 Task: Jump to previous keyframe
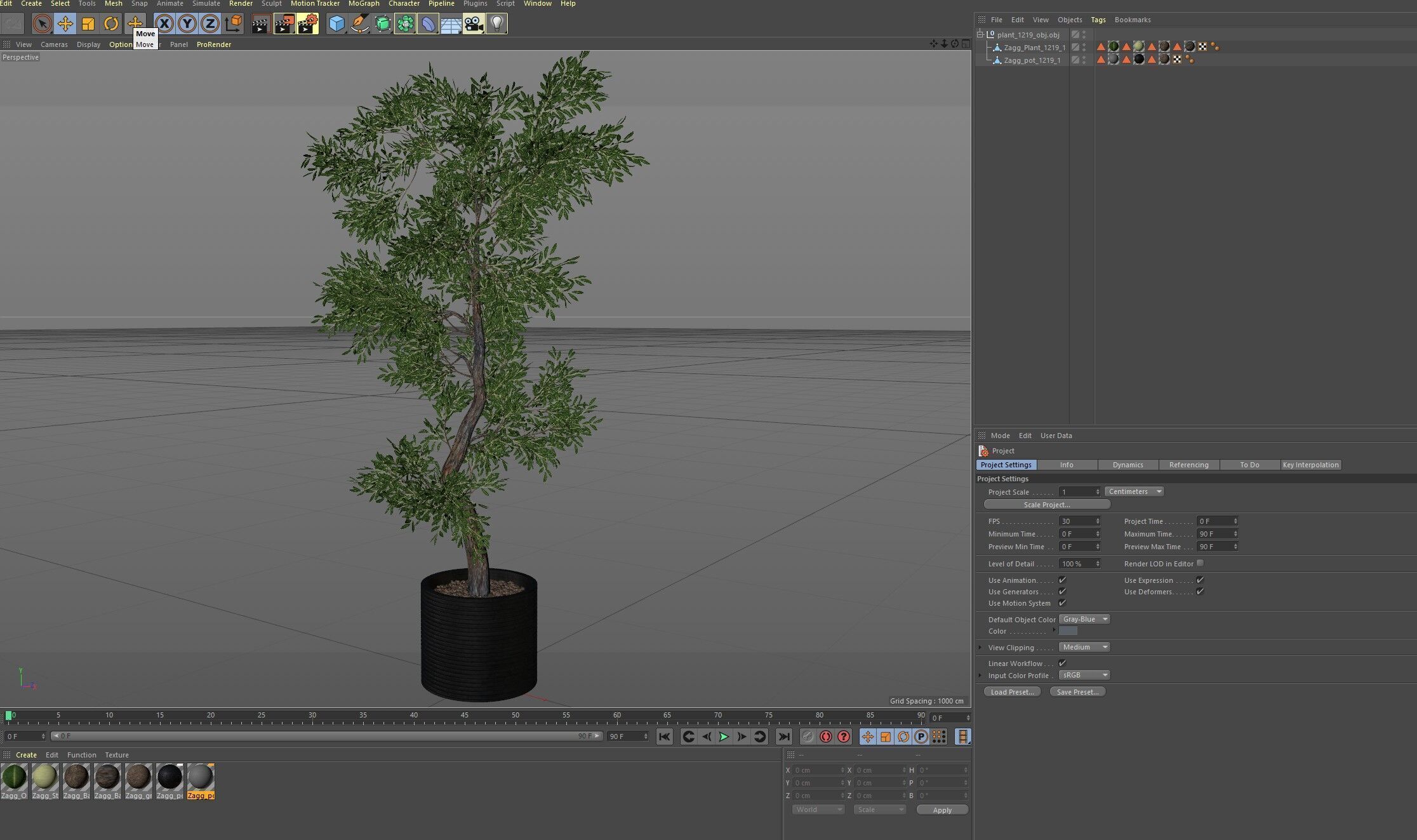(688, 737)
